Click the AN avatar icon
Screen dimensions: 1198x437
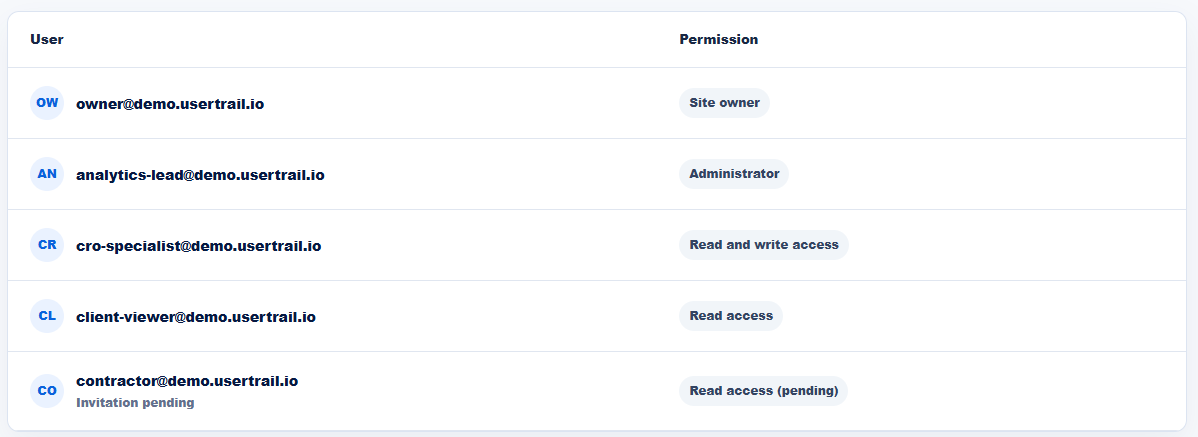tap(47, 174)
